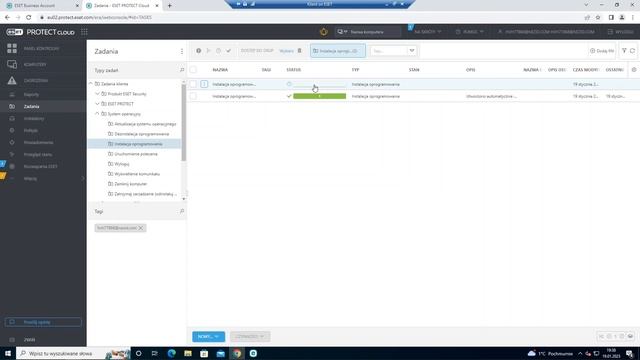Click the Nazwa komputera search field
This screenshot has height=360, width=640.
point(375,32)
